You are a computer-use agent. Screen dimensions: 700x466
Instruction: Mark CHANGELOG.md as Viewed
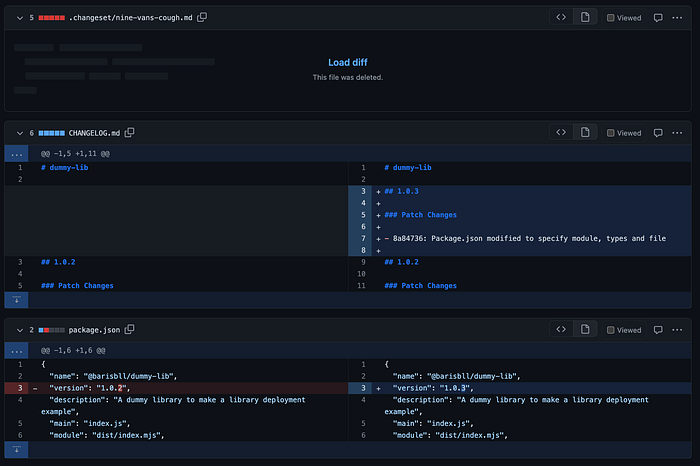[624, 133]
